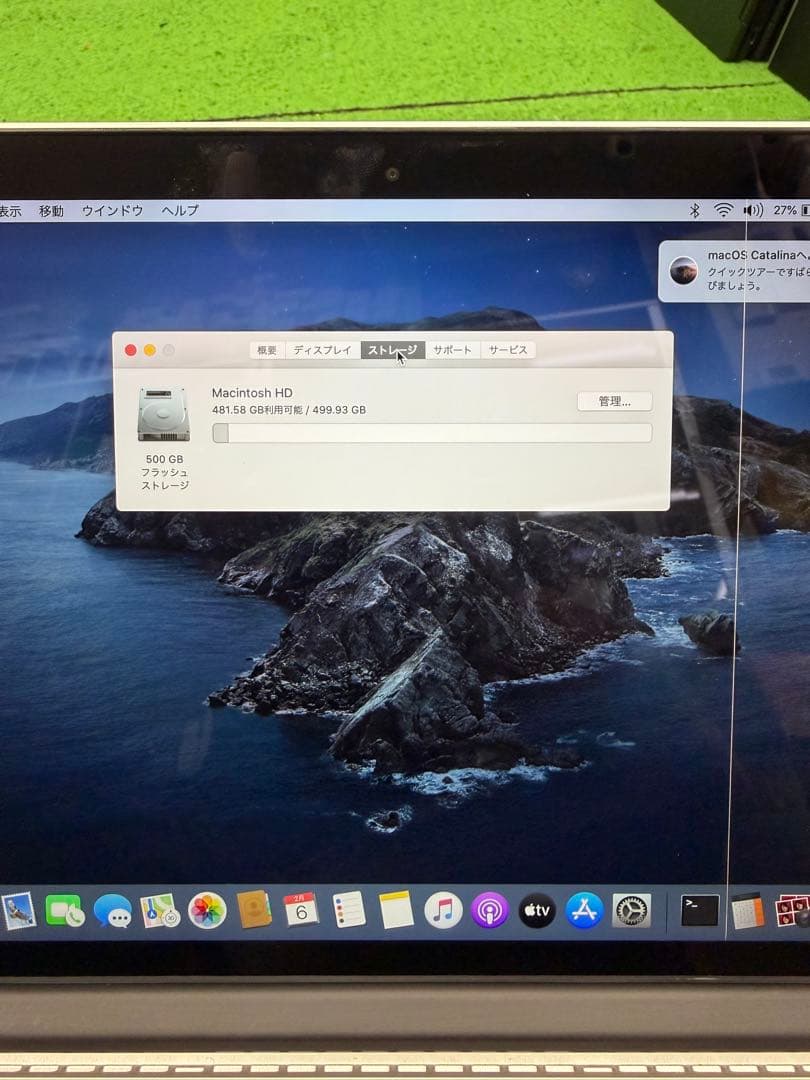Open Messages app in Dock

(x=112, y=911)
